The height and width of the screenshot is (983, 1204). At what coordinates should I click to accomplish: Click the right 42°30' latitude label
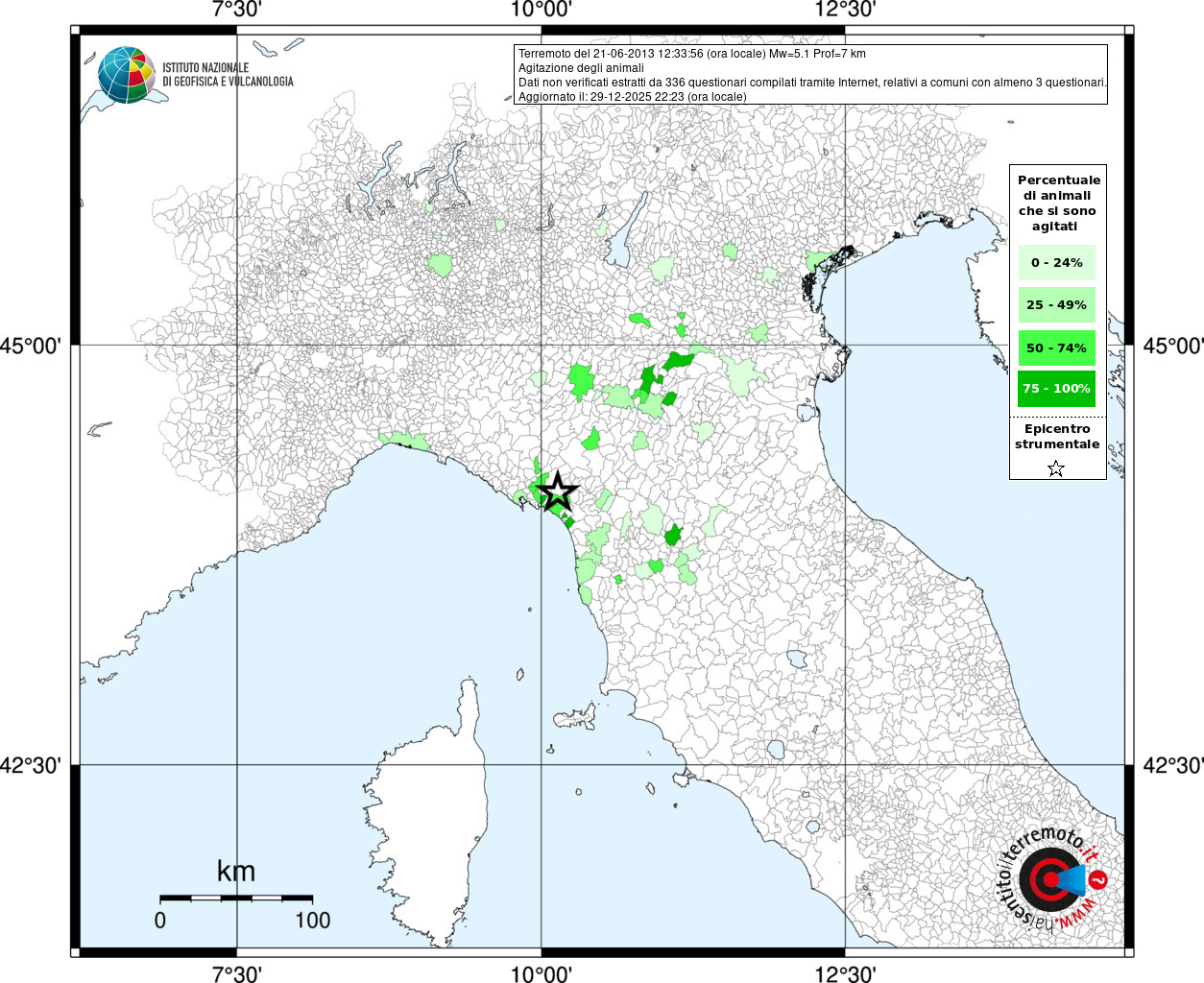(1173, 765)
